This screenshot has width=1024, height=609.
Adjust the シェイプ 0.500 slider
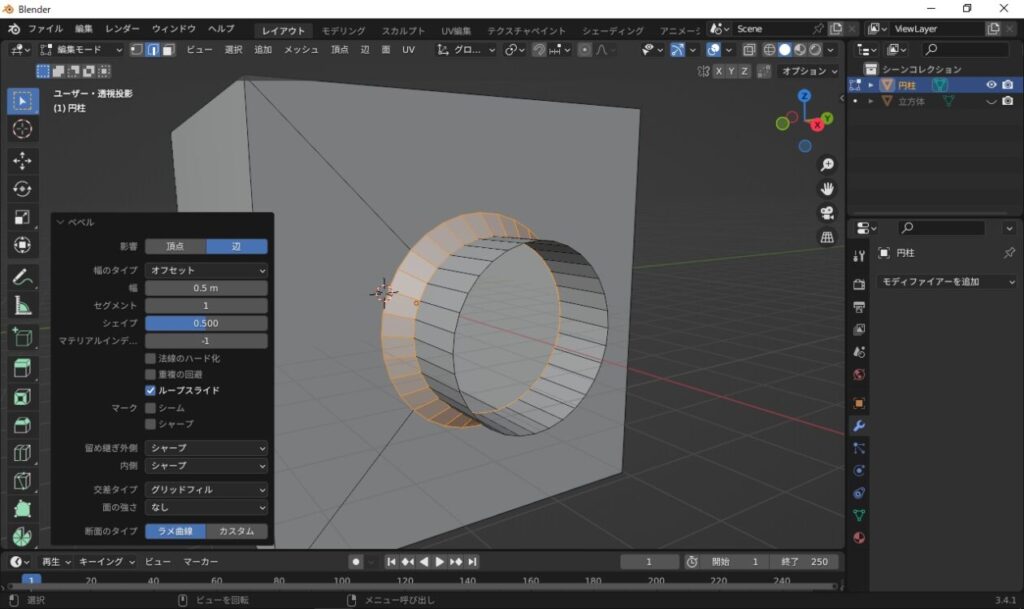pyautogui.click(x=206, y=323)
